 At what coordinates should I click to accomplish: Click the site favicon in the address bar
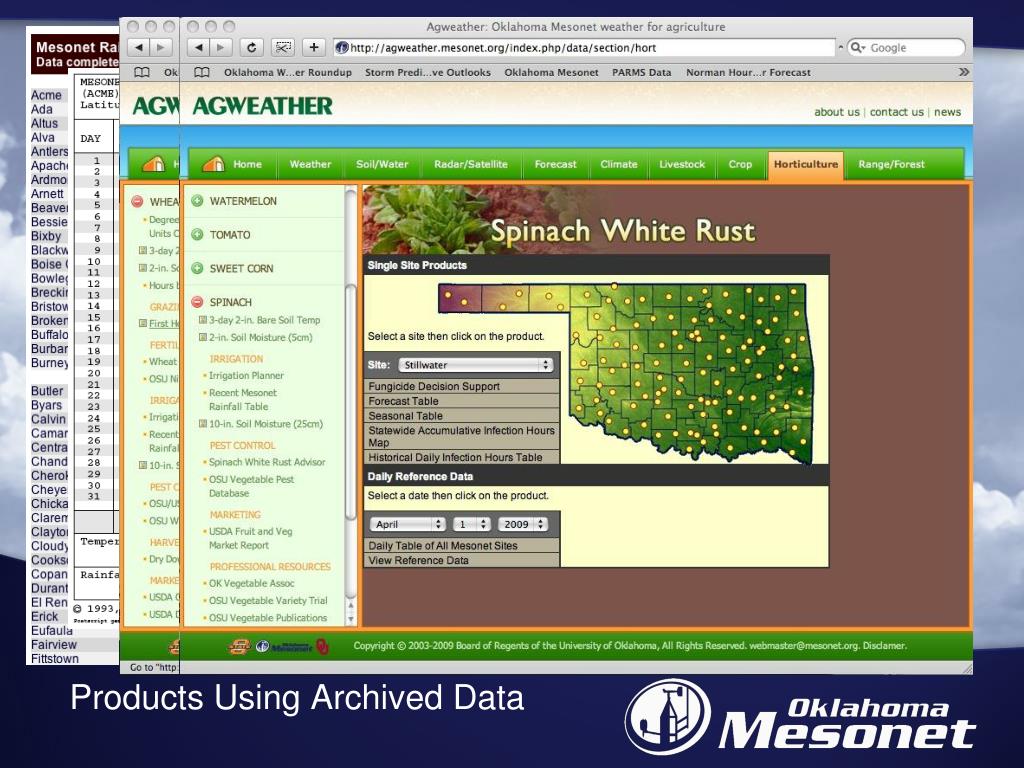coord(342,48)
